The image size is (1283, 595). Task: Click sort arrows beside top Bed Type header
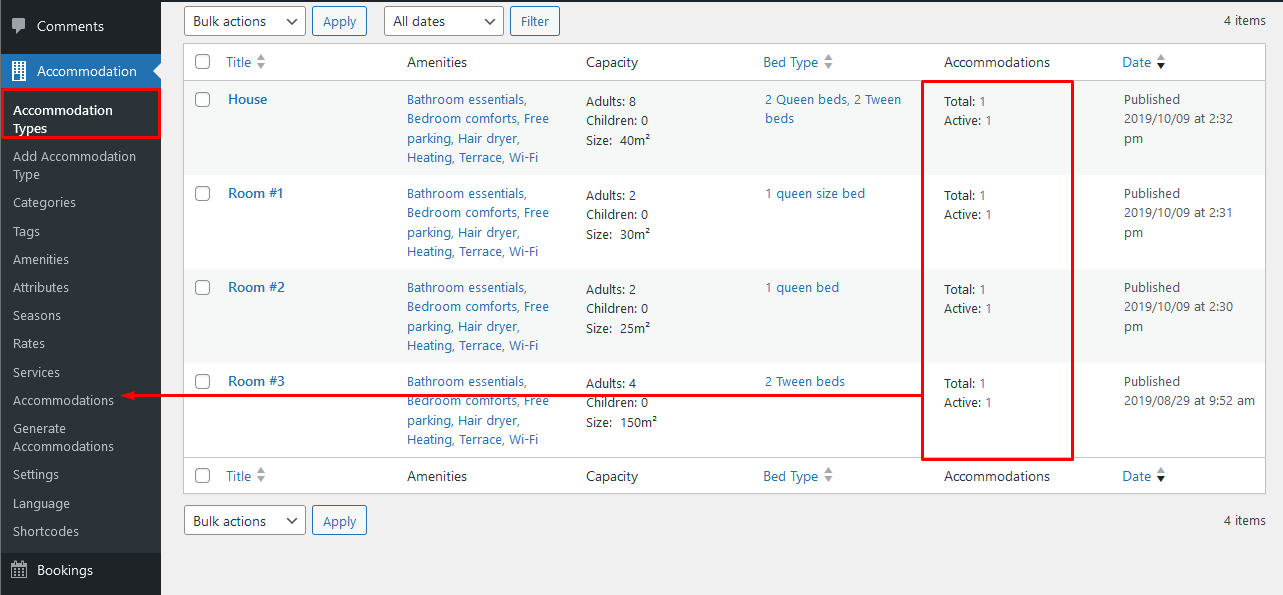(x=828, y=62)
